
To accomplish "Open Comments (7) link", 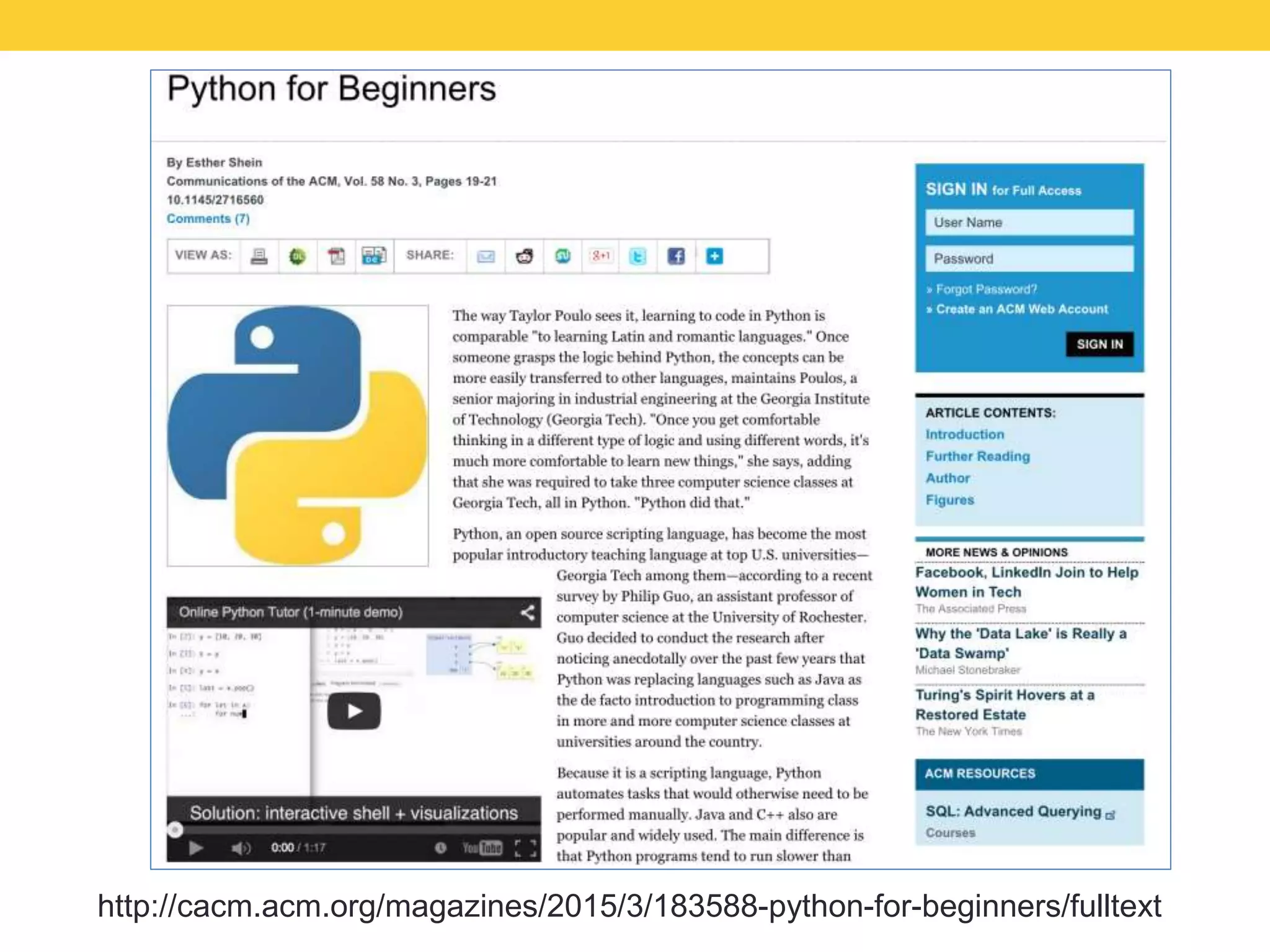I will pos(208,219).
